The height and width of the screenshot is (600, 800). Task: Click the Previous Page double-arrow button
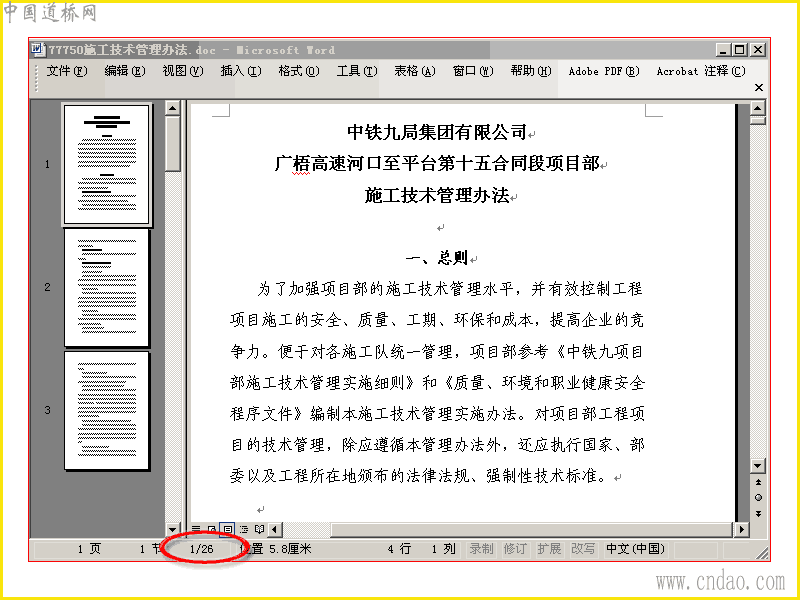[x=758, y=482]
